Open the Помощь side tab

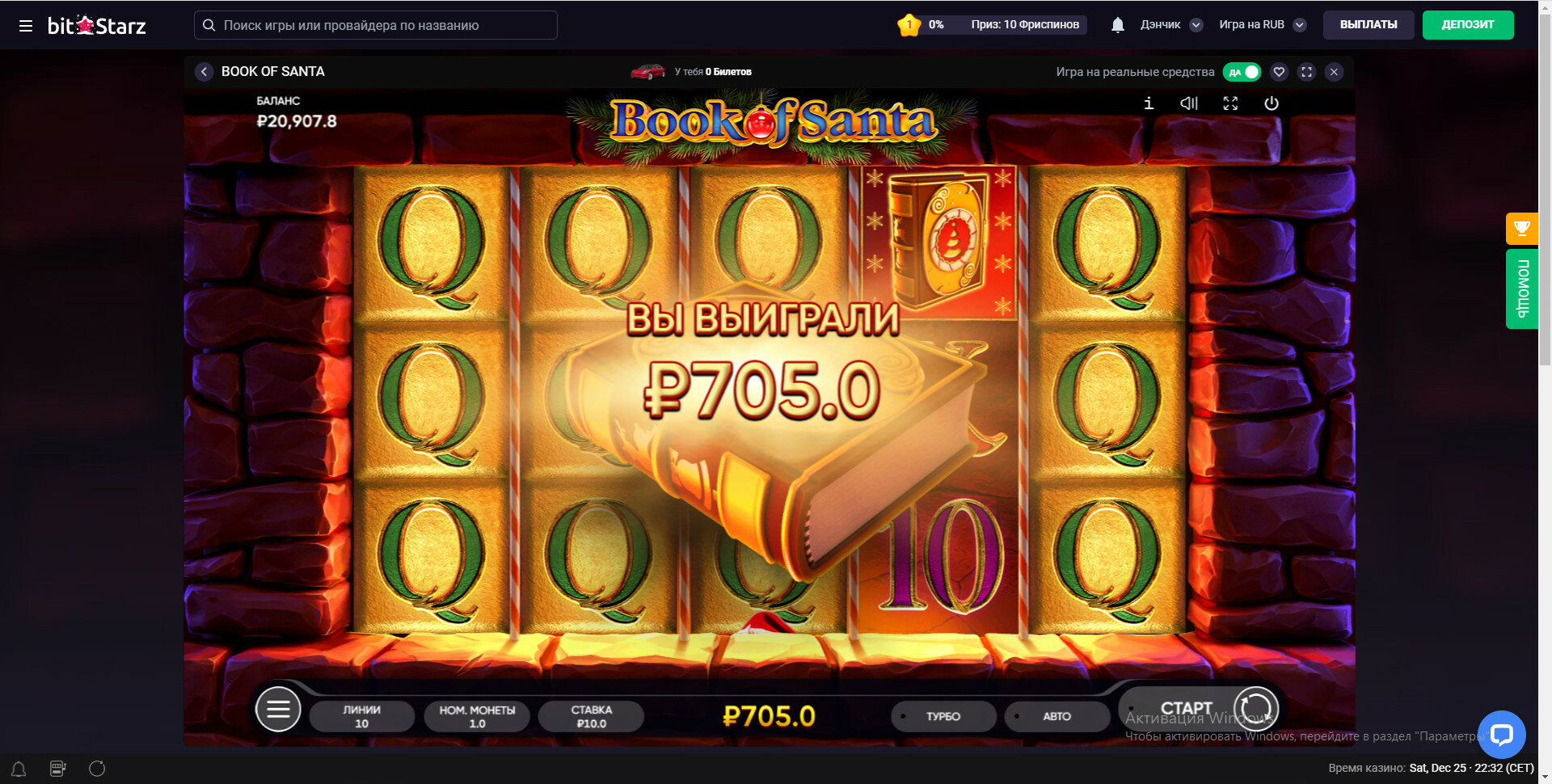point(1521,289)
